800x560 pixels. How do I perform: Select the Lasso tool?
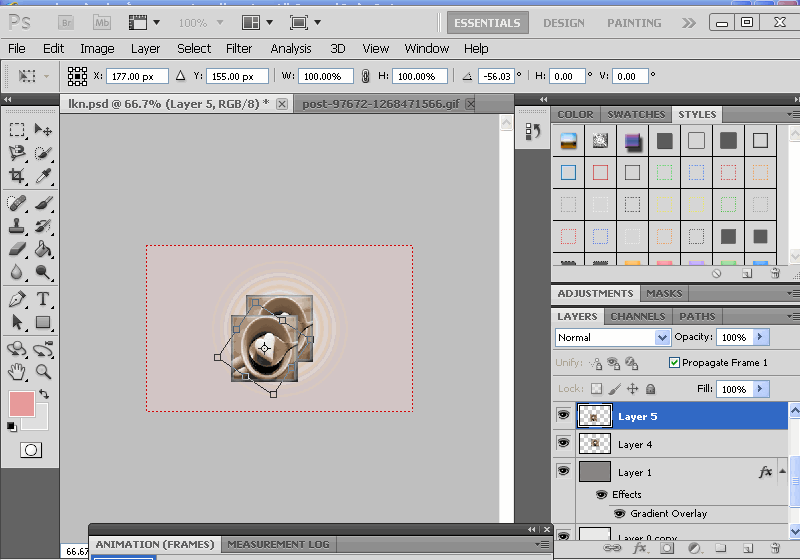coord(17,152)
